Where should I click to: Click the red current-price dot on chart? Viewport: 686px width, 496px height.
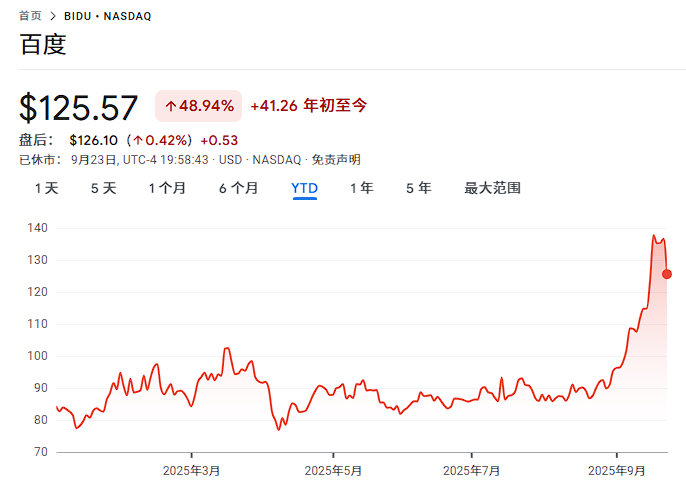(x=667, y=274)
